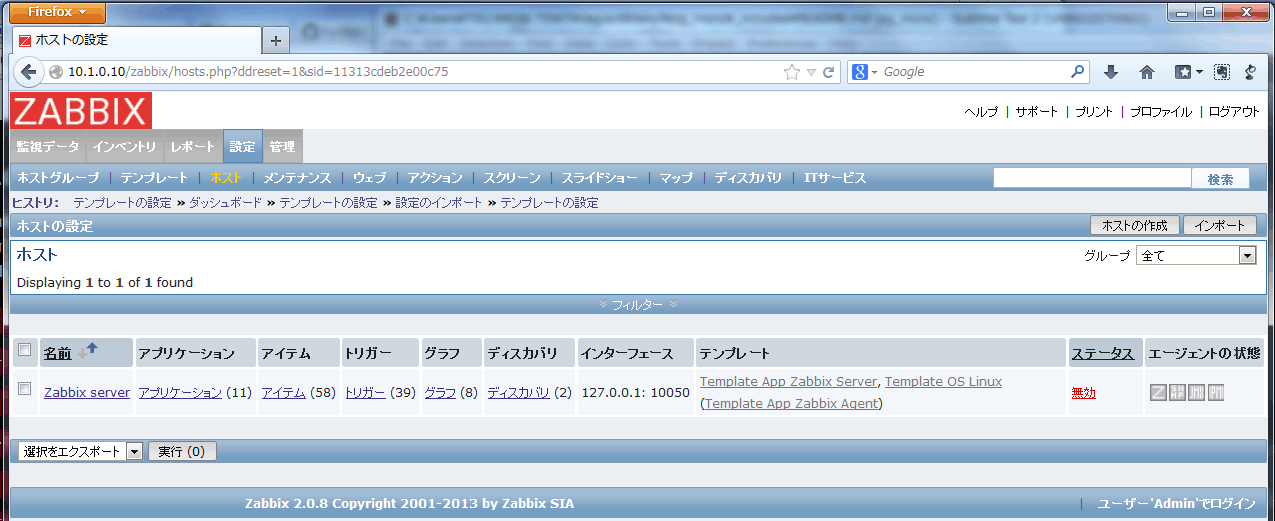The width and height of the screenshot is (1275, 521).
Task: Open Template App Zabbix Server link
Action: 789,381
